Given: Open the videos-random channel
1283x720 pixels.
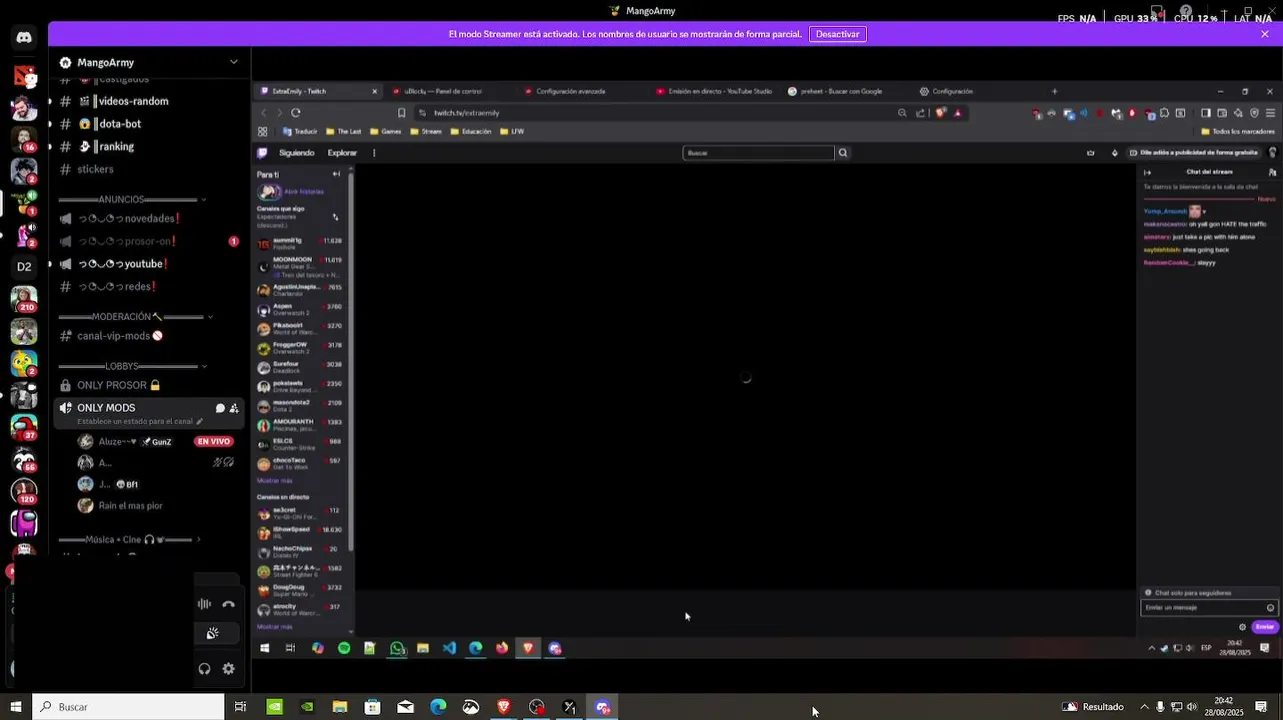Looking at the screenshot, I should 148,101.
